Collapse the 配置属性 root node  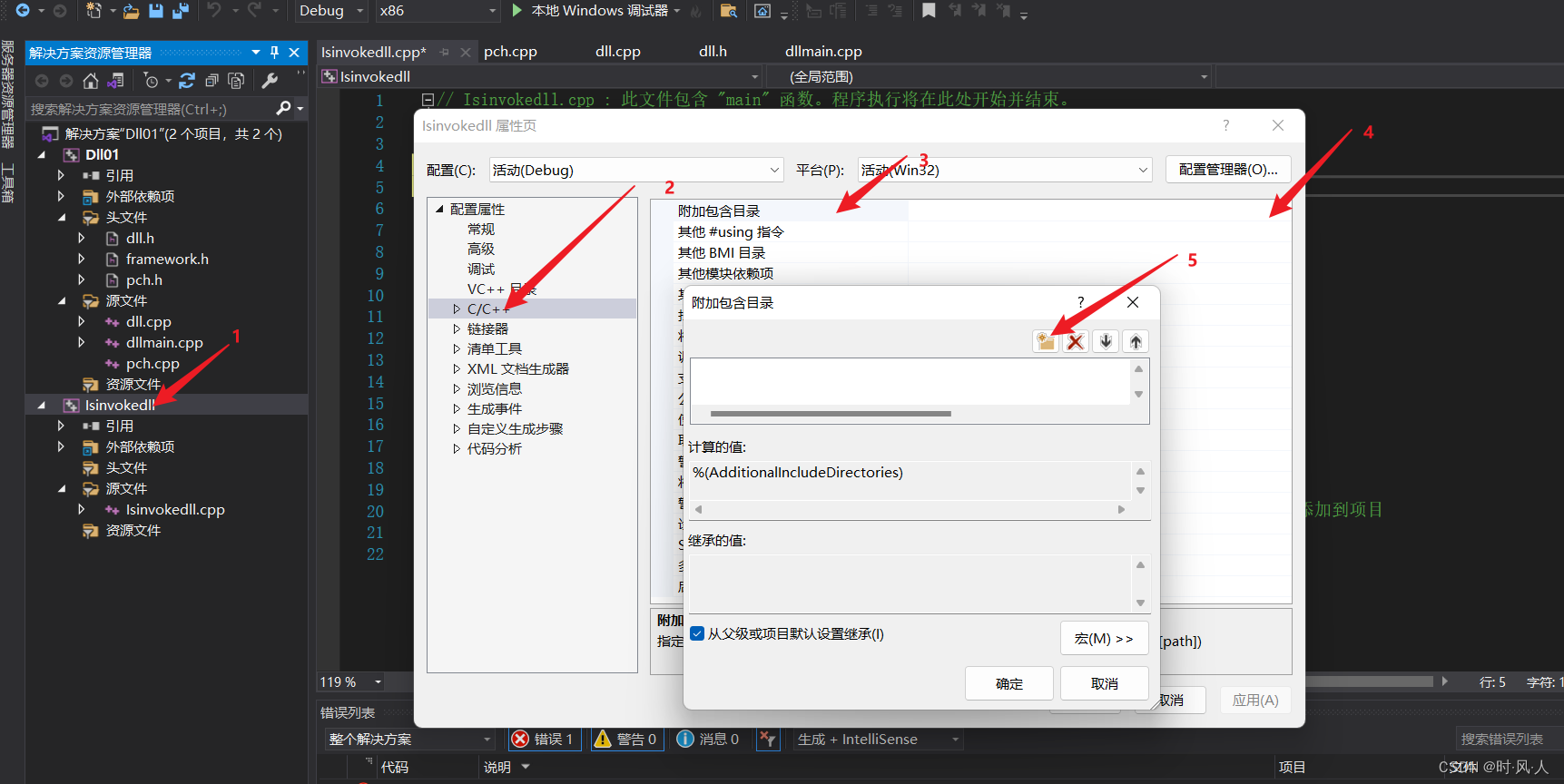440,210
